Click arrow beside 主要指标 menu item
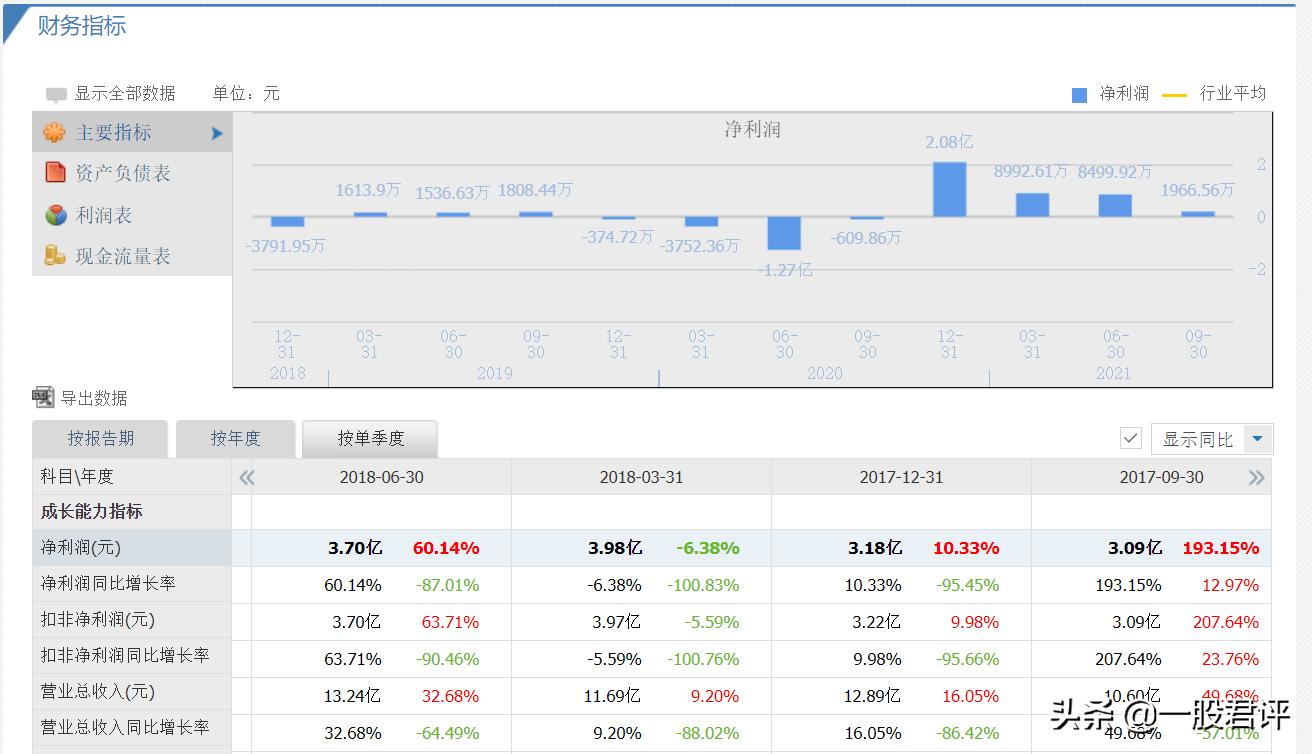The height and width of the screenshot is (754, 1312). [217, 133]
